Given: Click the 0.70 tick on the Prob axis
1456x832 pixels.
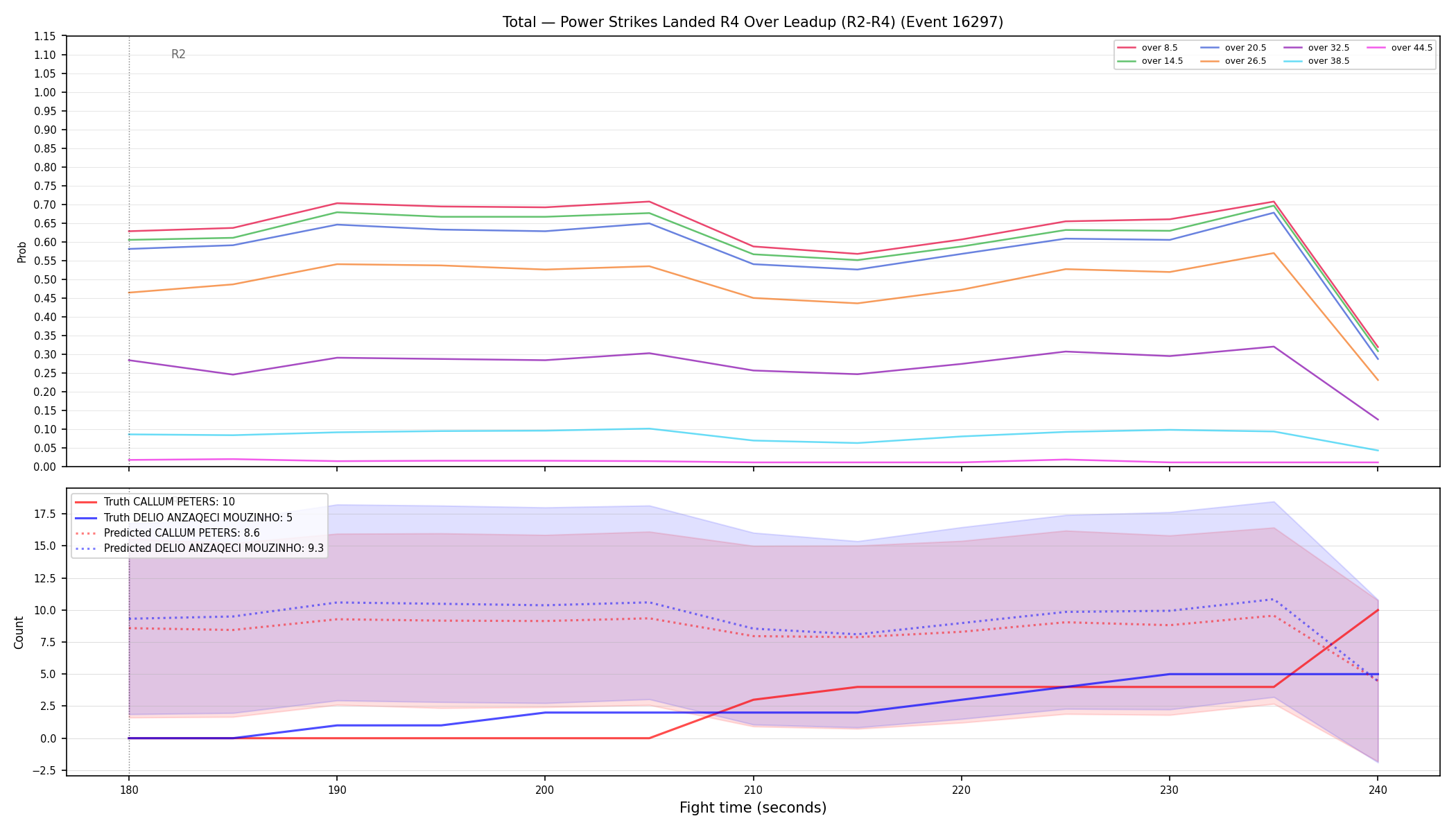Looking at the screenshot, I should (x=46, y=205).
